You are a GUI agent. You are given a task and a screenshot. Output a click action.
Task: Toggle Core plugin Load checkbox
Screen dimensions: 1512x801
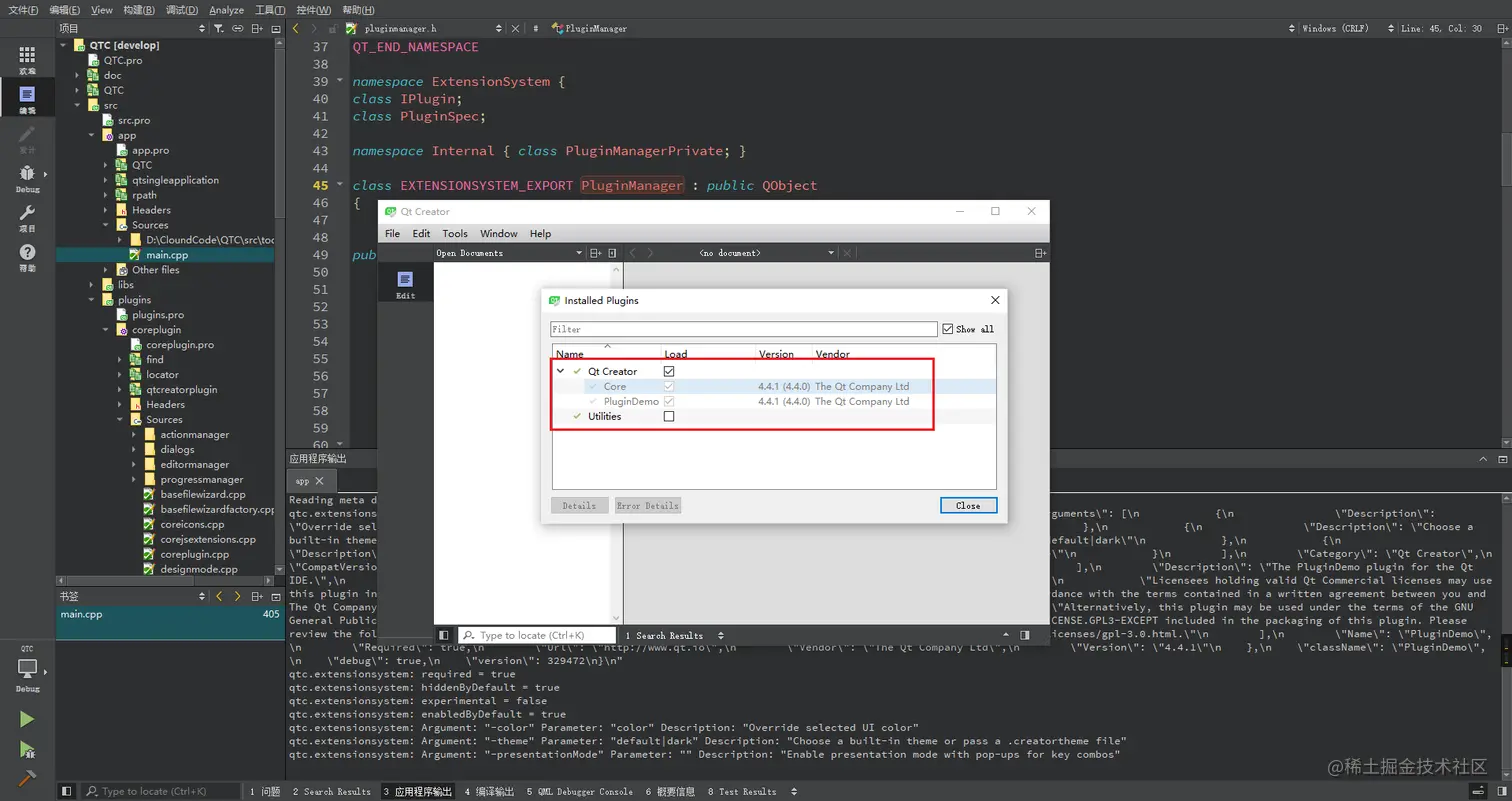point(669,386)
